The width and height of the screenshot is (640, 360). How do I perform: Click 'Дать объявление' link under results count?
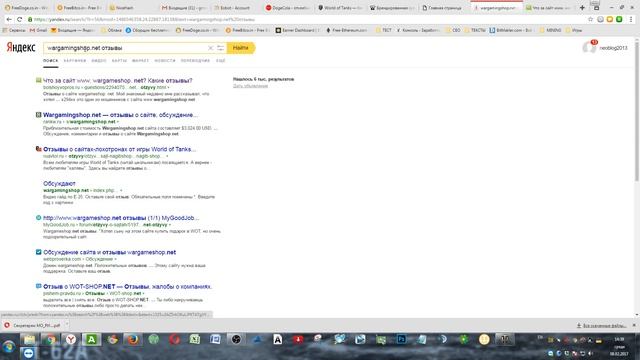(x=250, y=86)
